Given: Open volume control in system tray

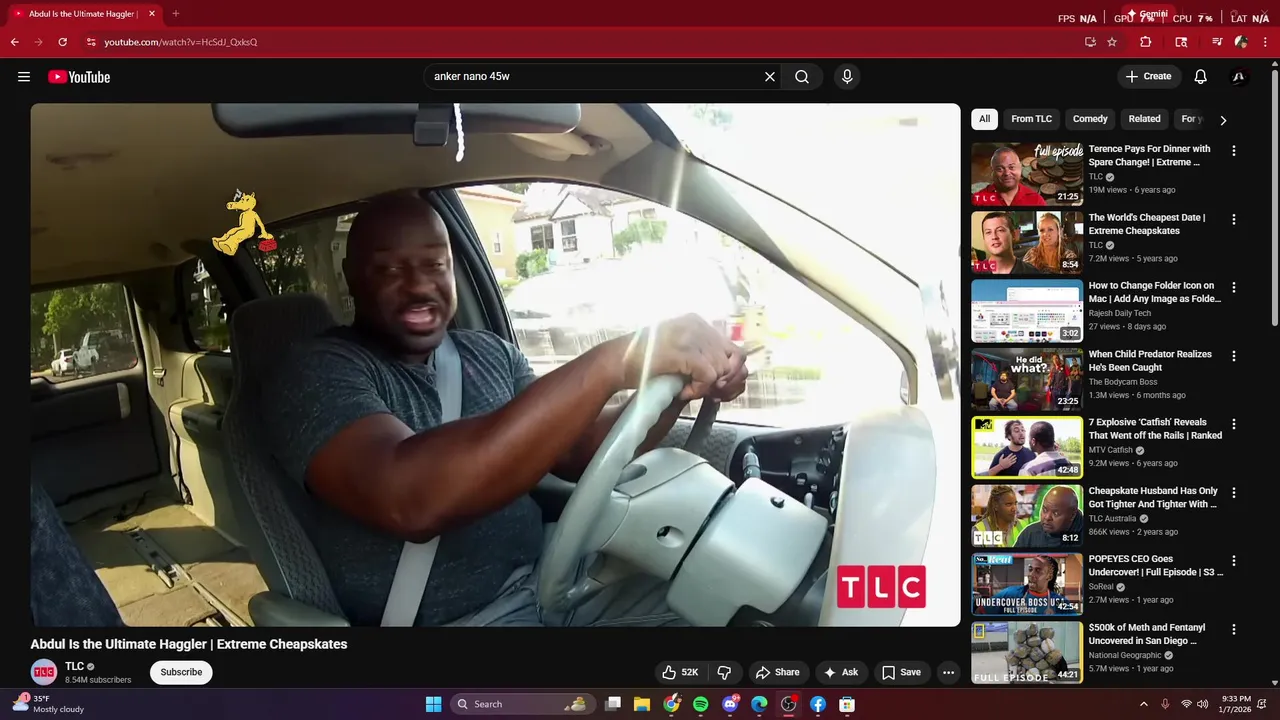Looking at the screenshot, I should (x=1203, y=704).
